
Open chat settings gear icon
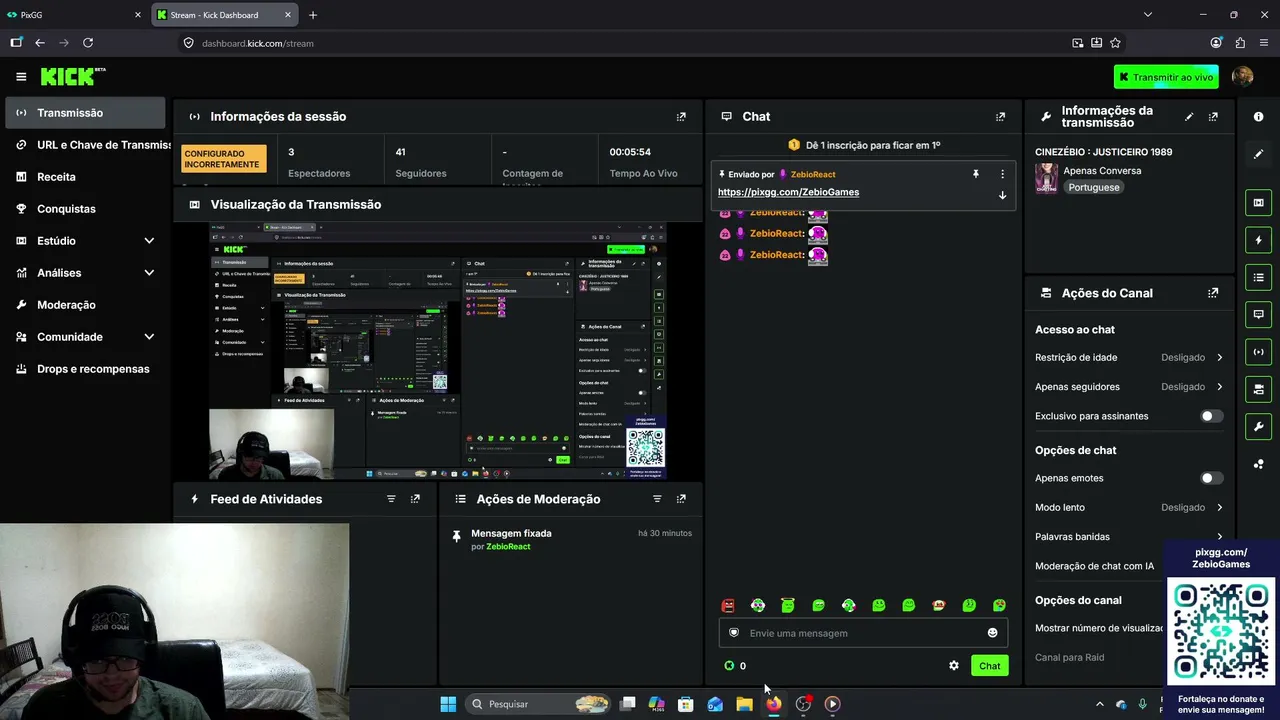954,666
